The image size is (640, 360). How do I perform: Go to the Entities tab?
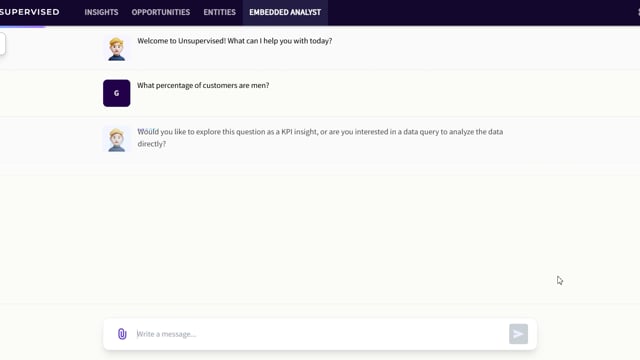tap(219, 12)
